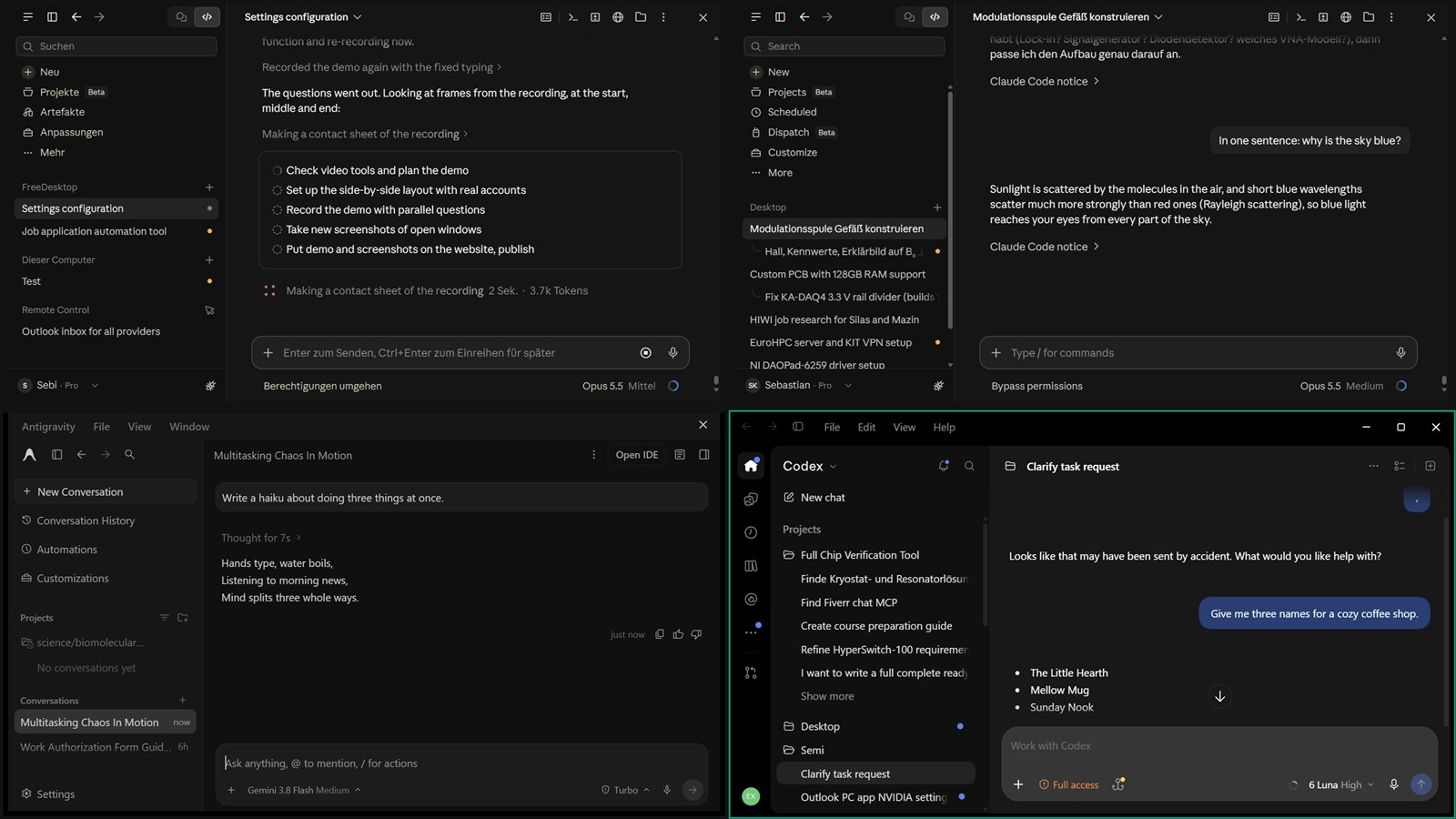The width and height of the screenshot is (1456, 819).
Task: Give thumbs up to the Antigravity haiku
Action: [x=678, y=634]
